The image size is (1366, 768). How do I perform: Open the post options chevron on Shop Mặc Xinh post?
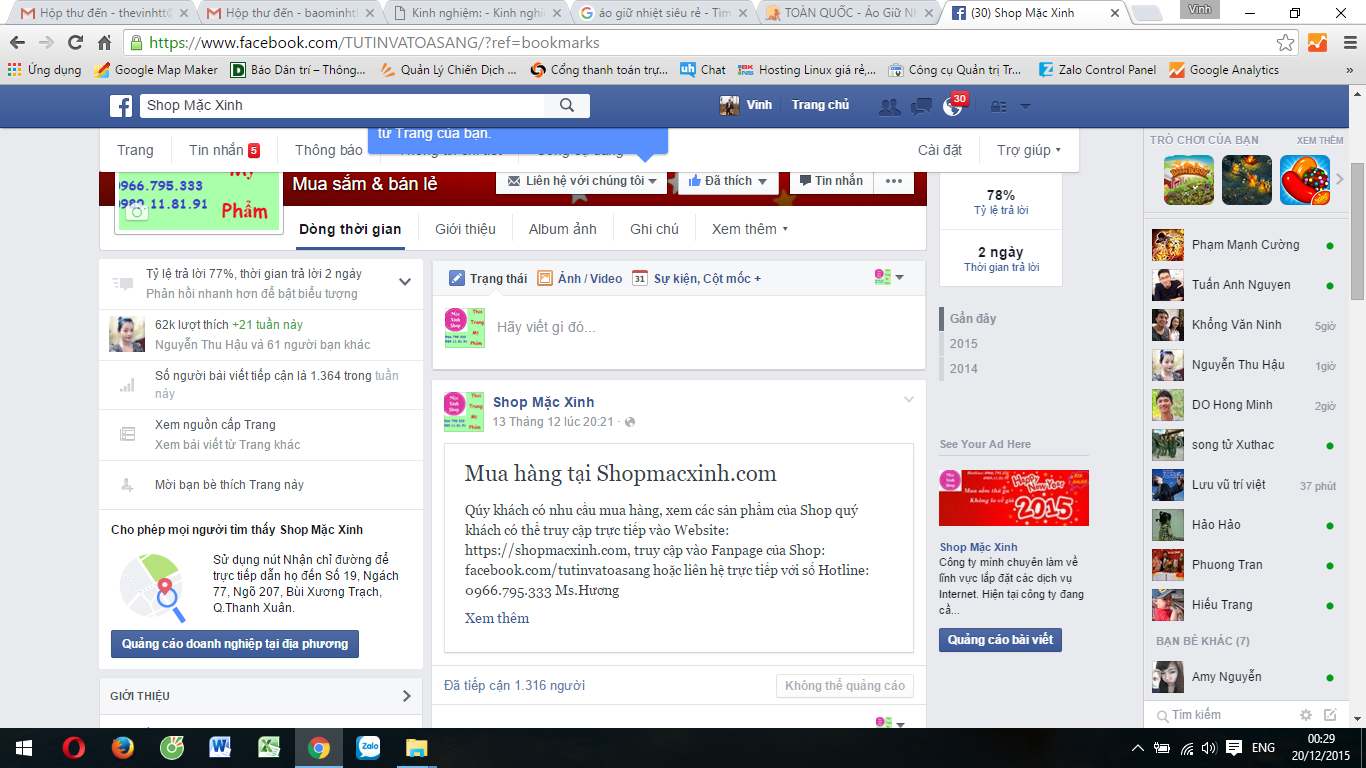909,400
